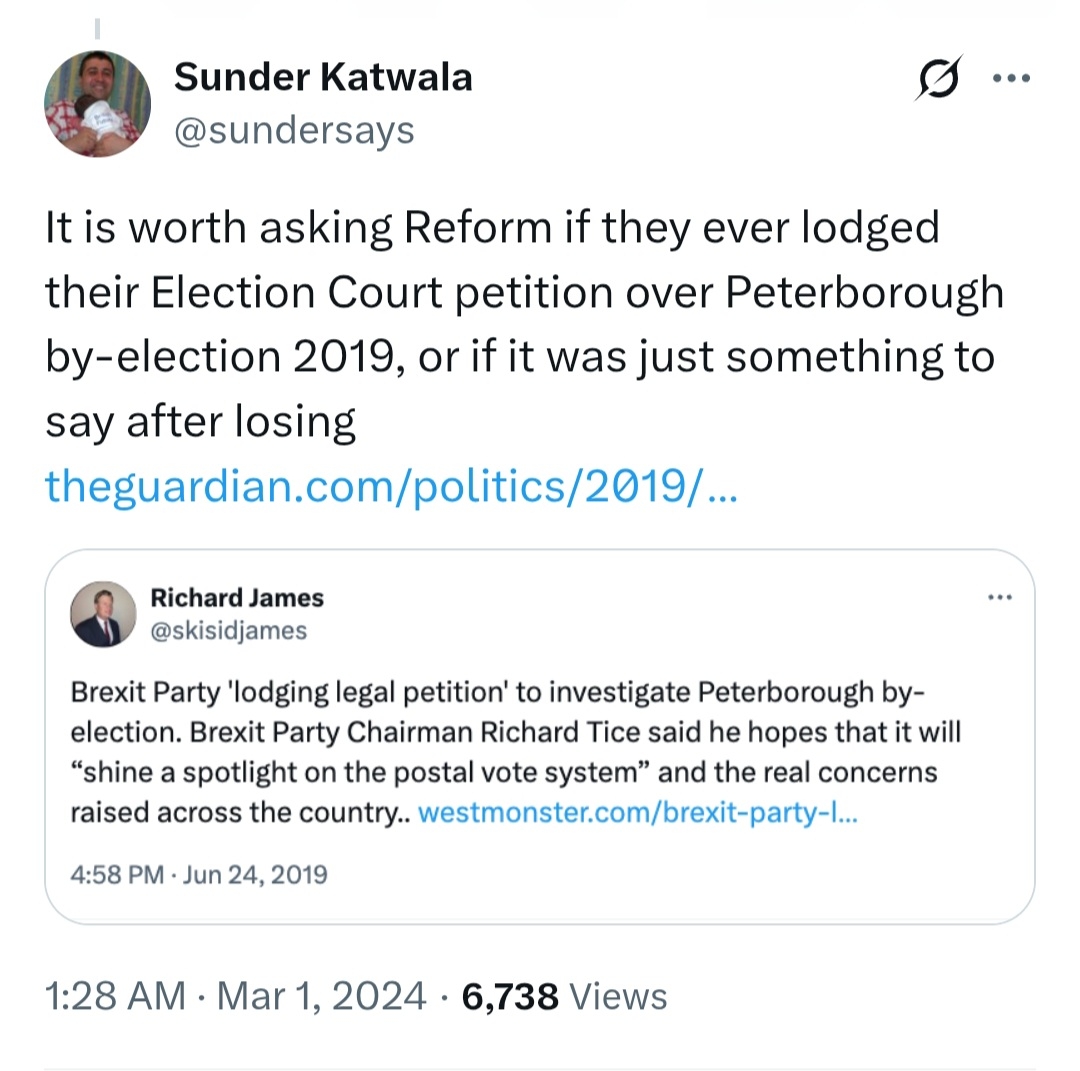Viewport: 1080px width, 1071px height.
Task: Follow the theguardian.com politics link
Action: (x=390, y=486)
